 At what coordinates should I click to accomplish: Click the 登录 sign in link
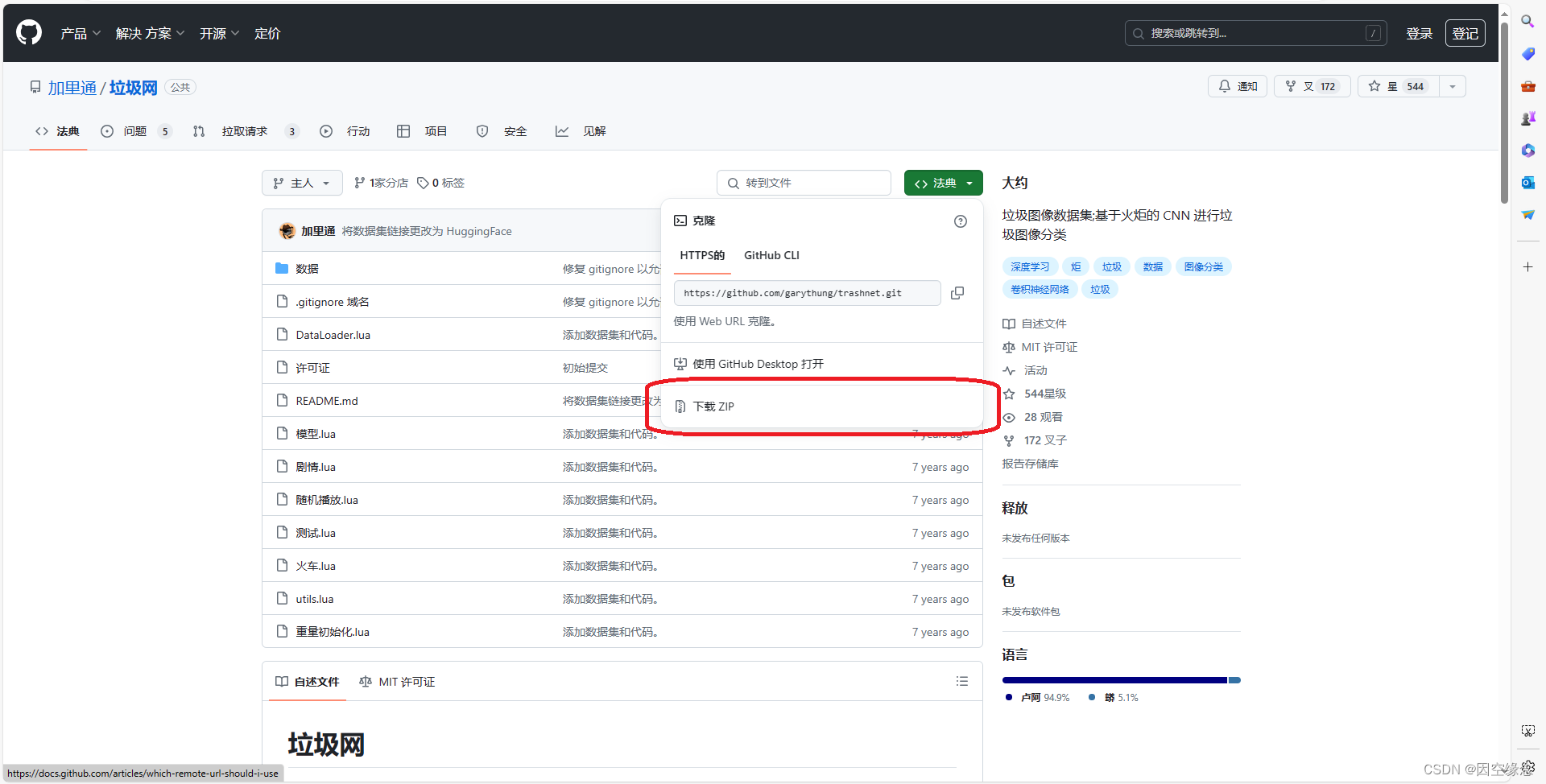tap(1419, 33)
